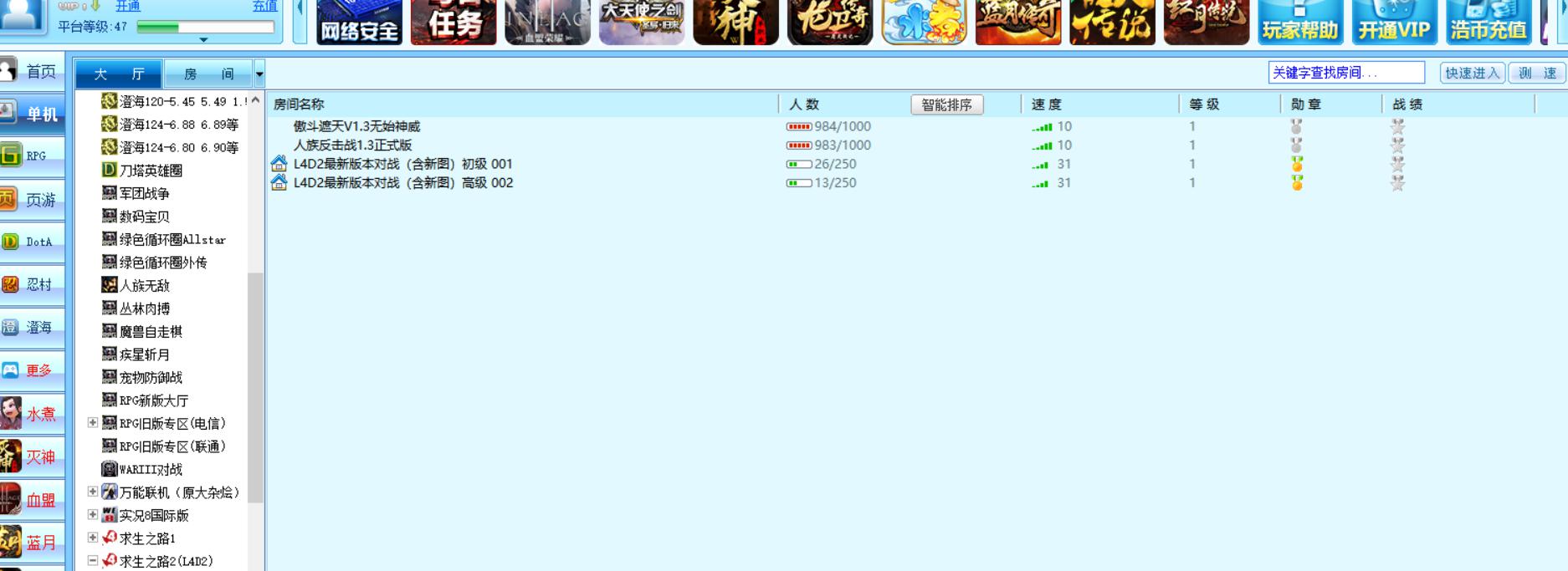The image size is (1568, 571).
Task: Open the 红月传说 game banner
Action: (1207, 22)
